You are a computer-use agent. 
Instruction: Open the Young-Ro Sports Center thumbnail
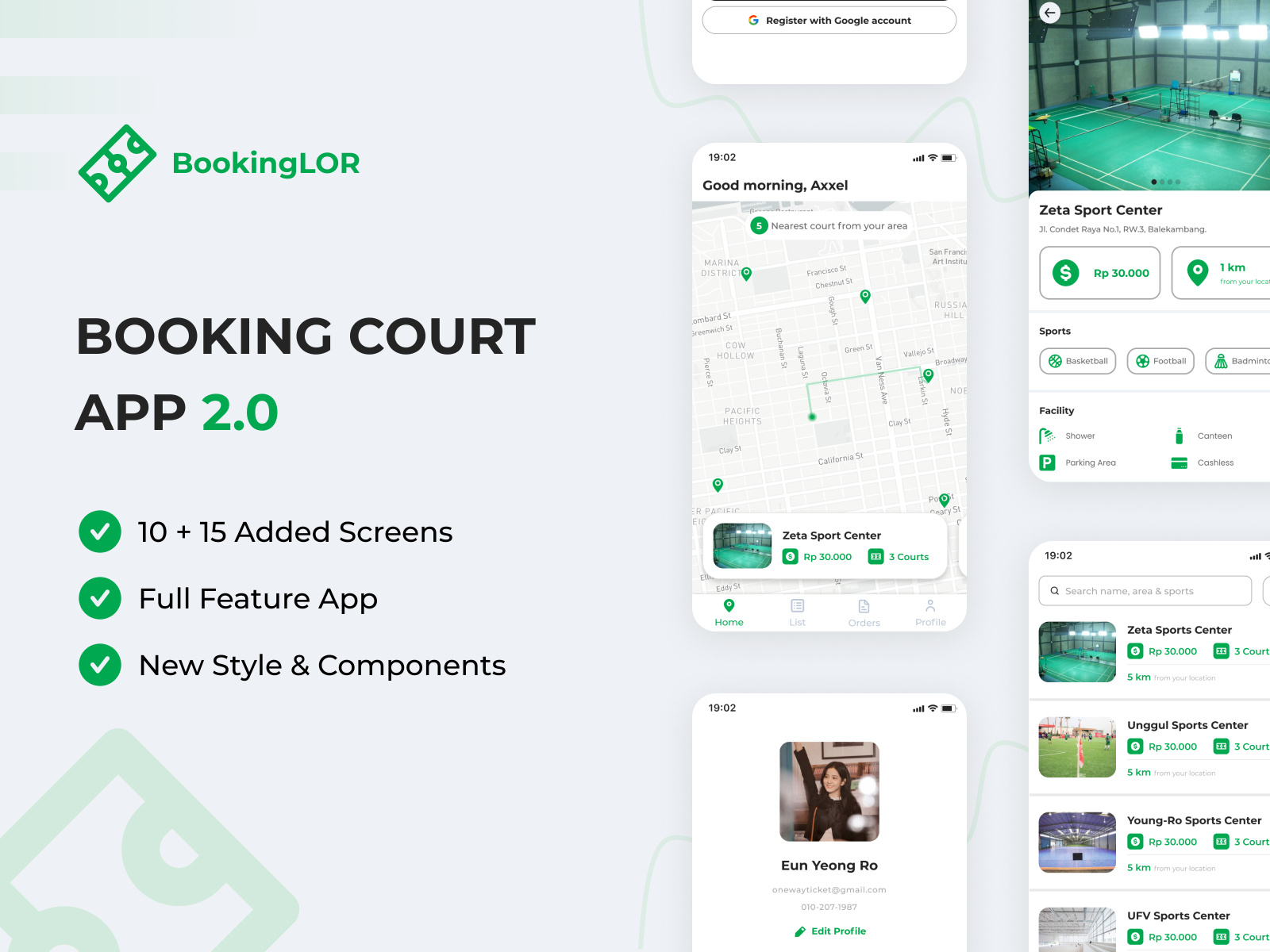pos(1078,843)
